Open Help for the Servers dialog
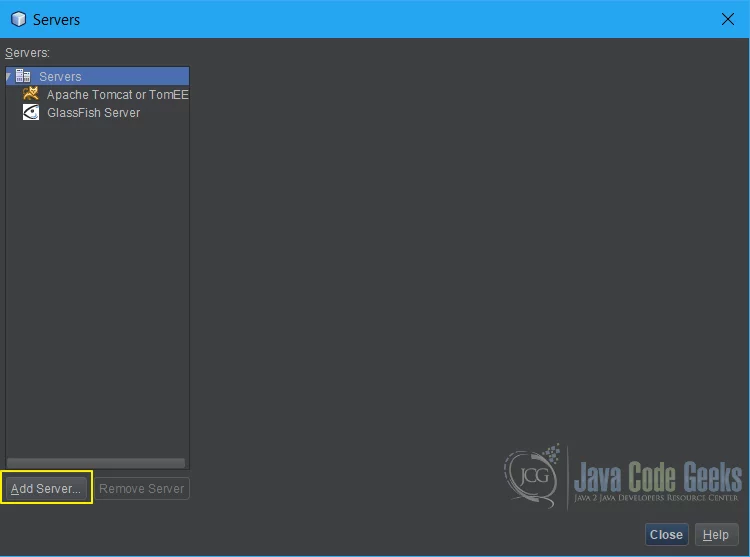 pyautogui.click(x=716, y=534)
